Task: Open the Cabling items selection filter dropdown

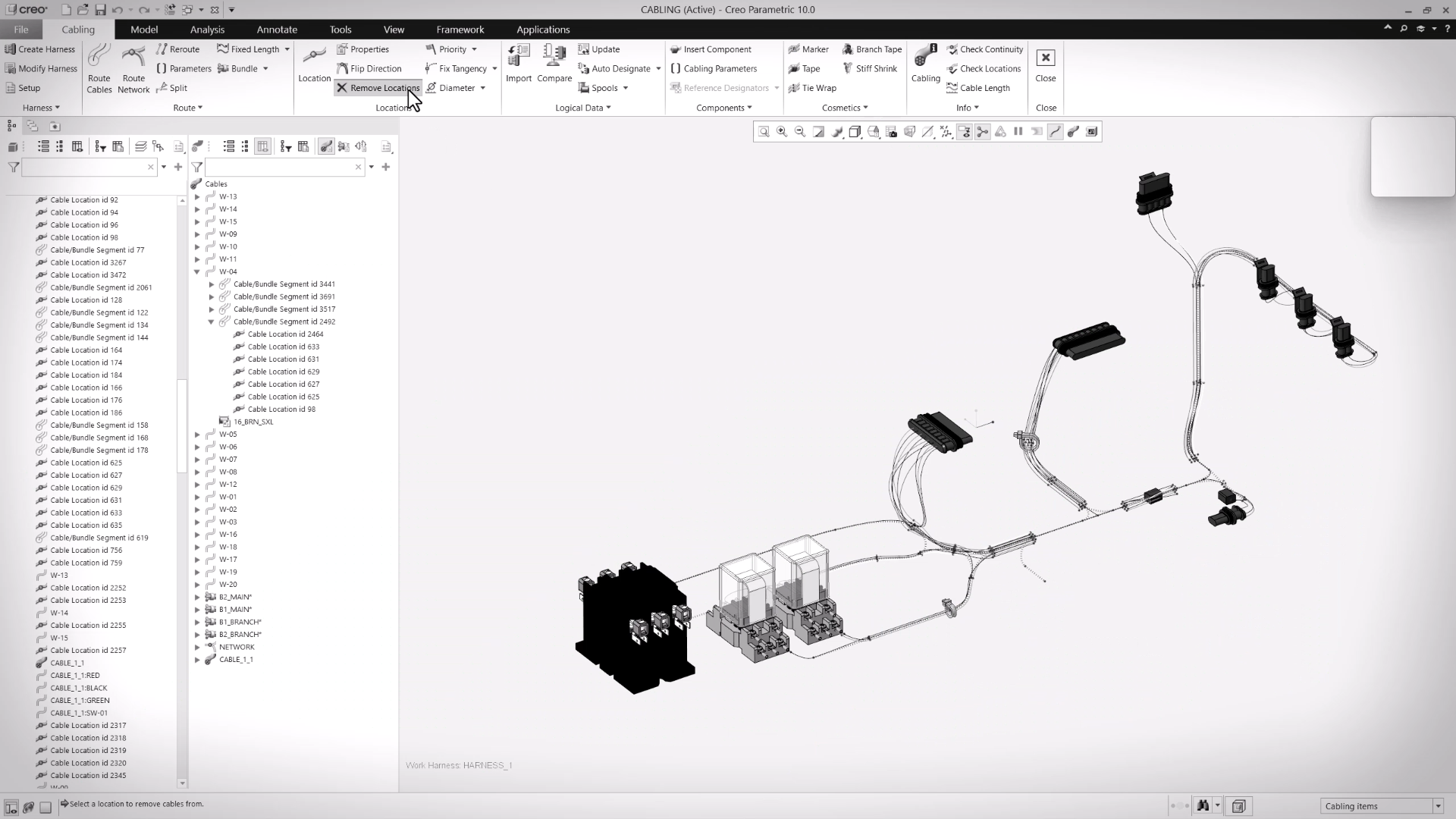Action: click(x=1437, y=806)
